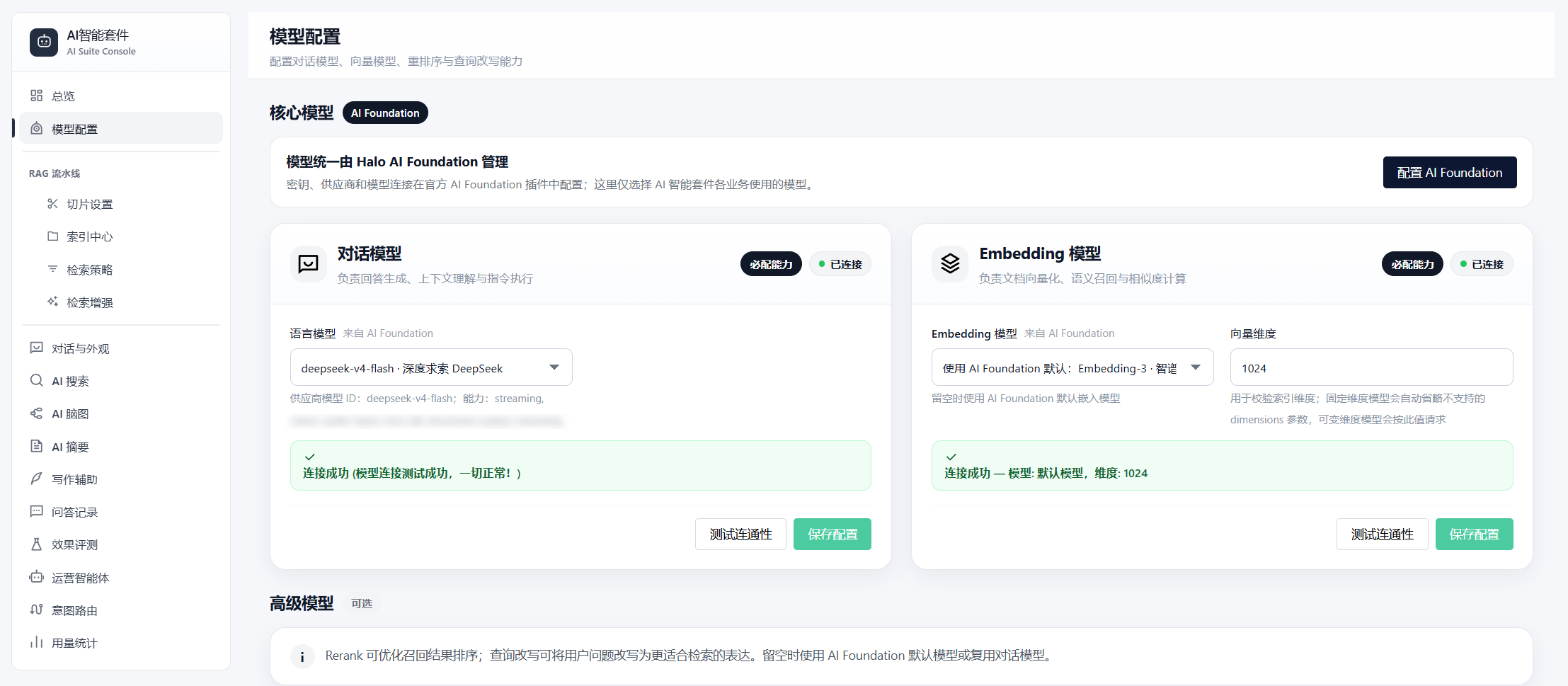
Task: Open 运营智能体 page
Action: coord(121,578)
